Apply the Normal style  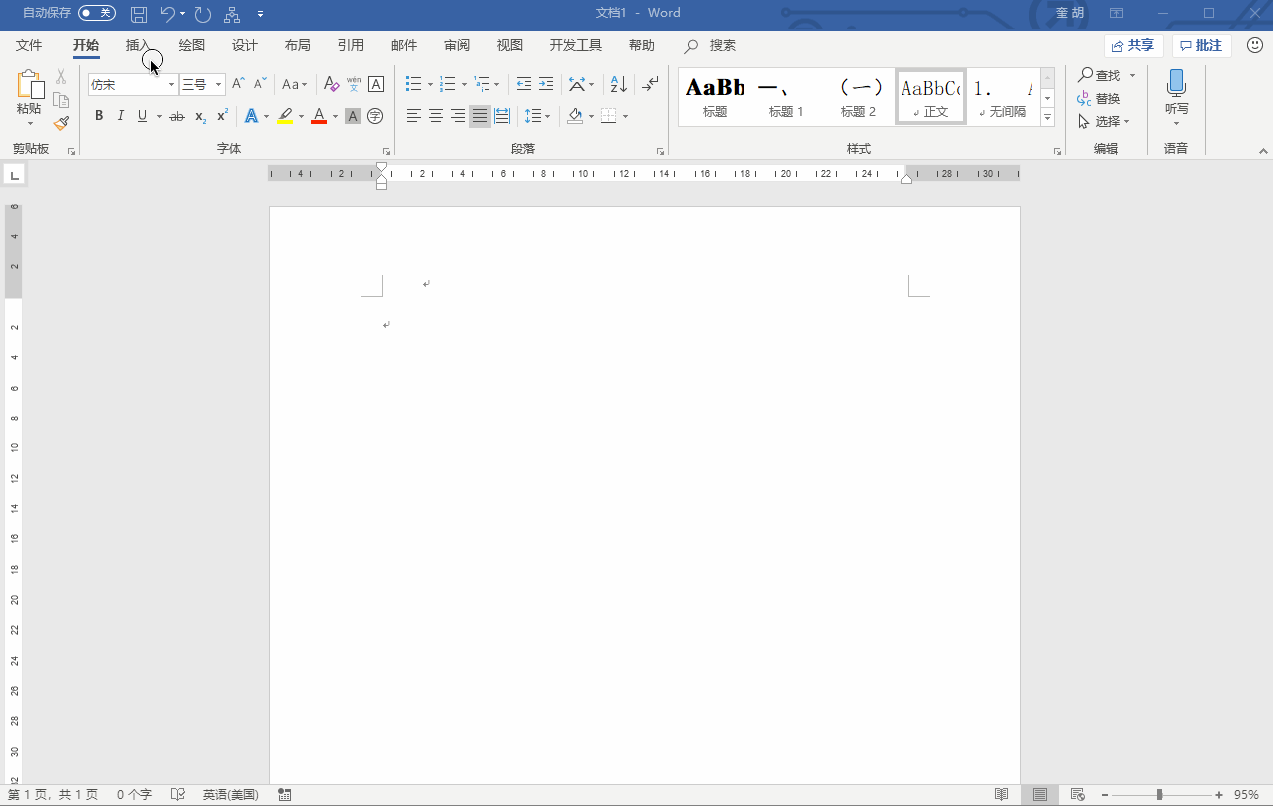(931, 97)
